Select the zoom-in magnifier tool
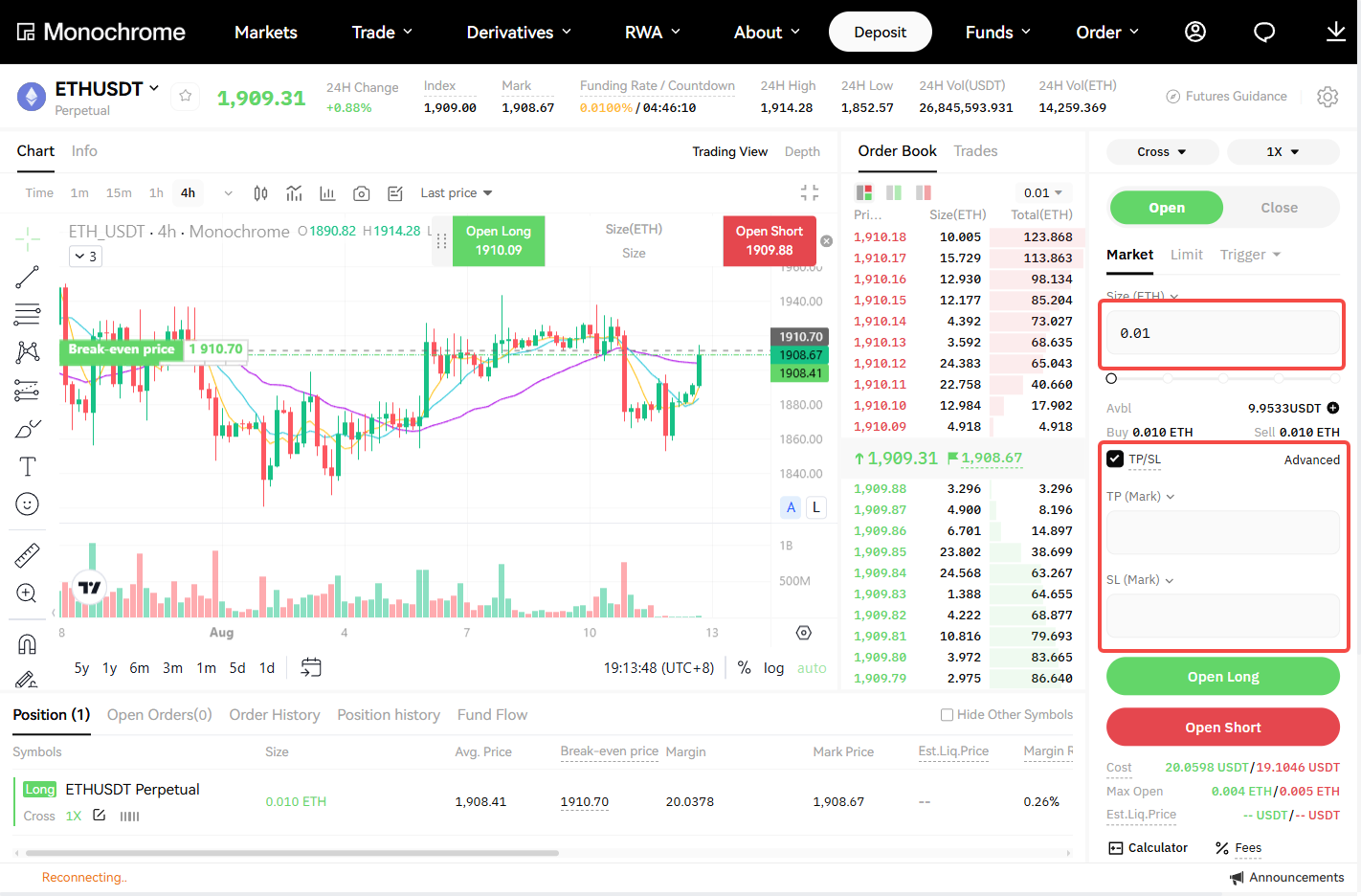 tap(28, 594)
